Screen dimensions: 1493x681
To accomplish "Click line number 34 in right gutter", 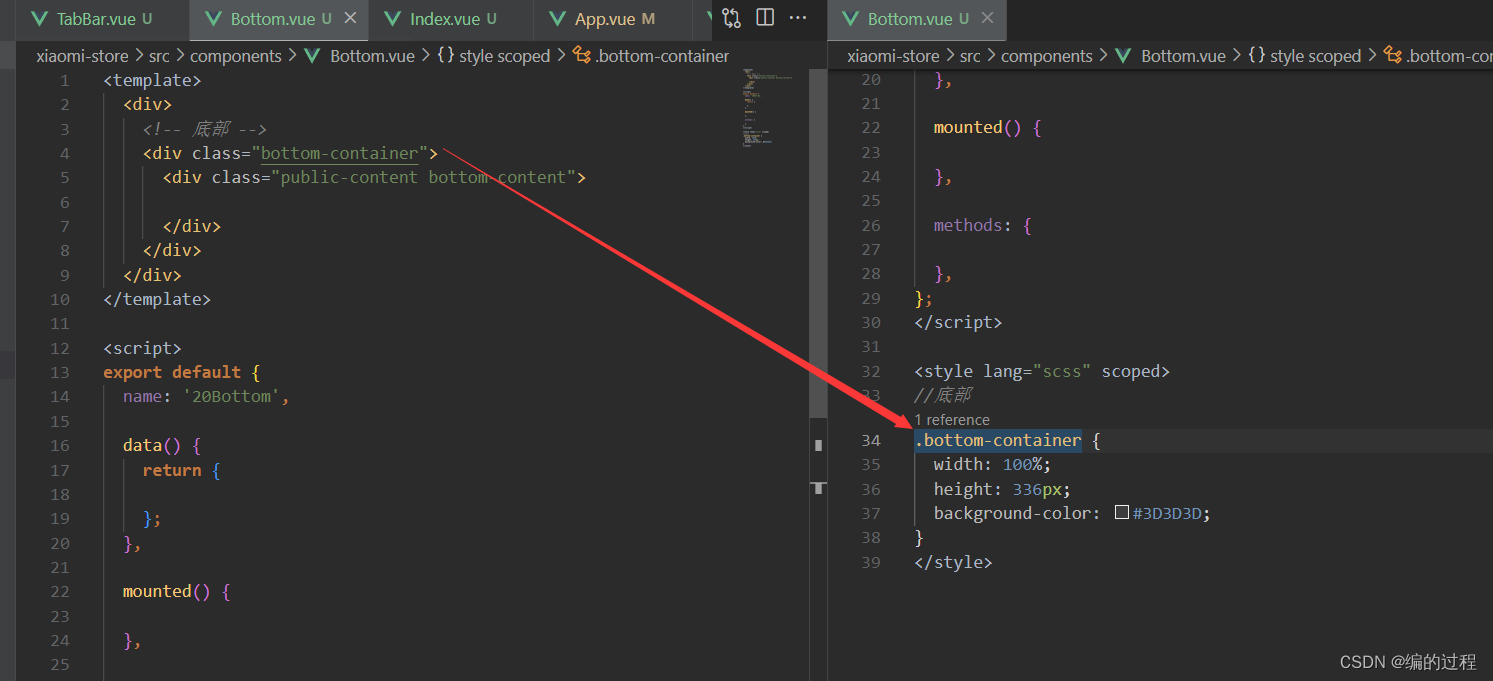I will click(870, 440).
